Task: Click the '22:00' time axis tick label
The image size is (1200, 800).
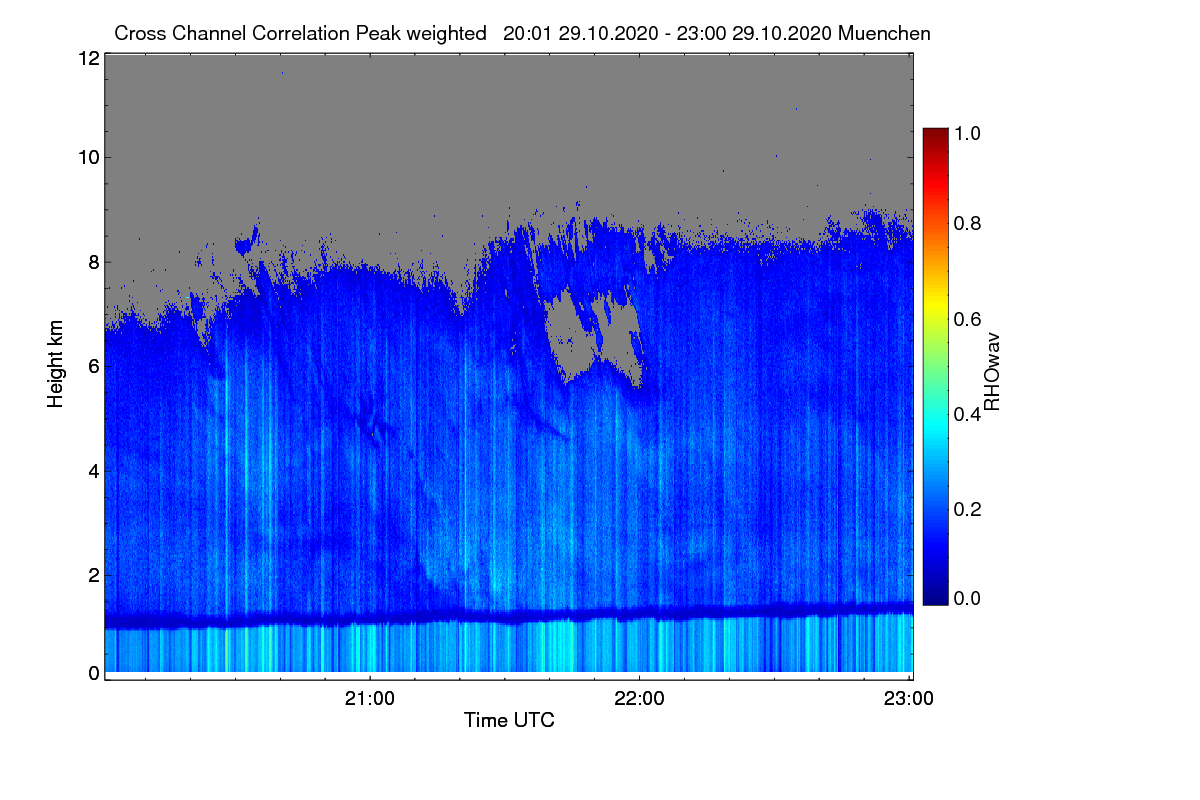Action: [640, 698]
